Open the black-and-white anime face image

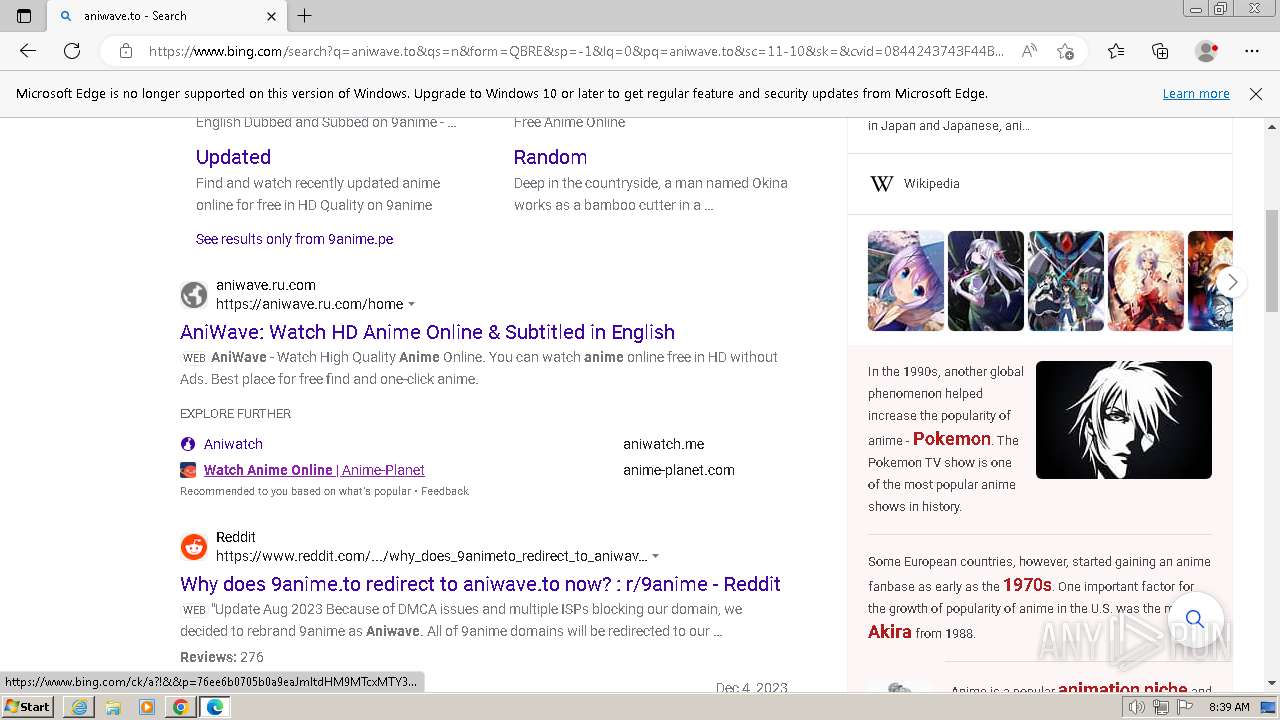coord(1124,420)
